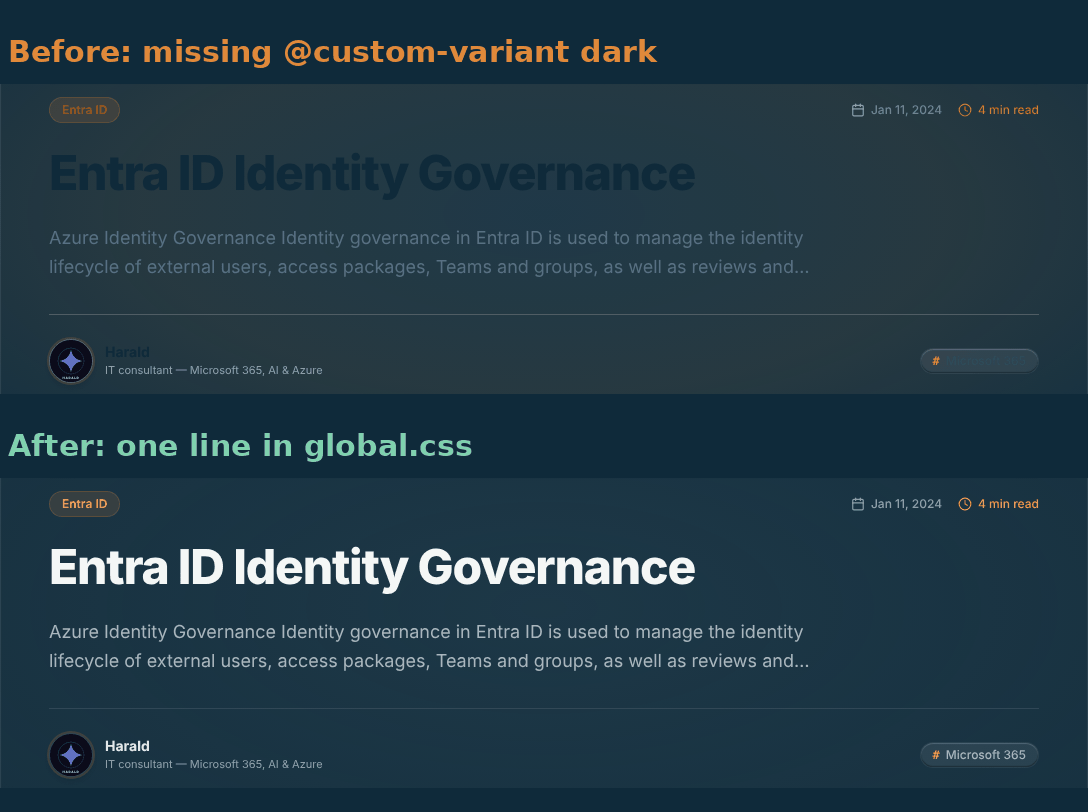Click '4 min read' in the After card
Screen dimensions: 1088x812
(1008, 504)
